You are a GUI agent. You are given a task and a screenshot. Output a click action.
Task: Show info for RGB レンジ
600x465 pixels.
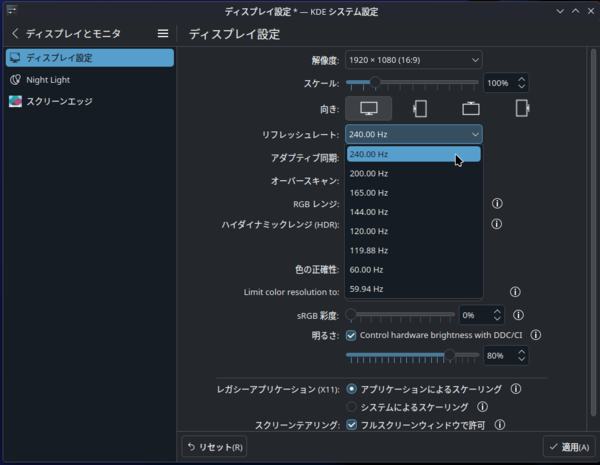pos(497,203)
